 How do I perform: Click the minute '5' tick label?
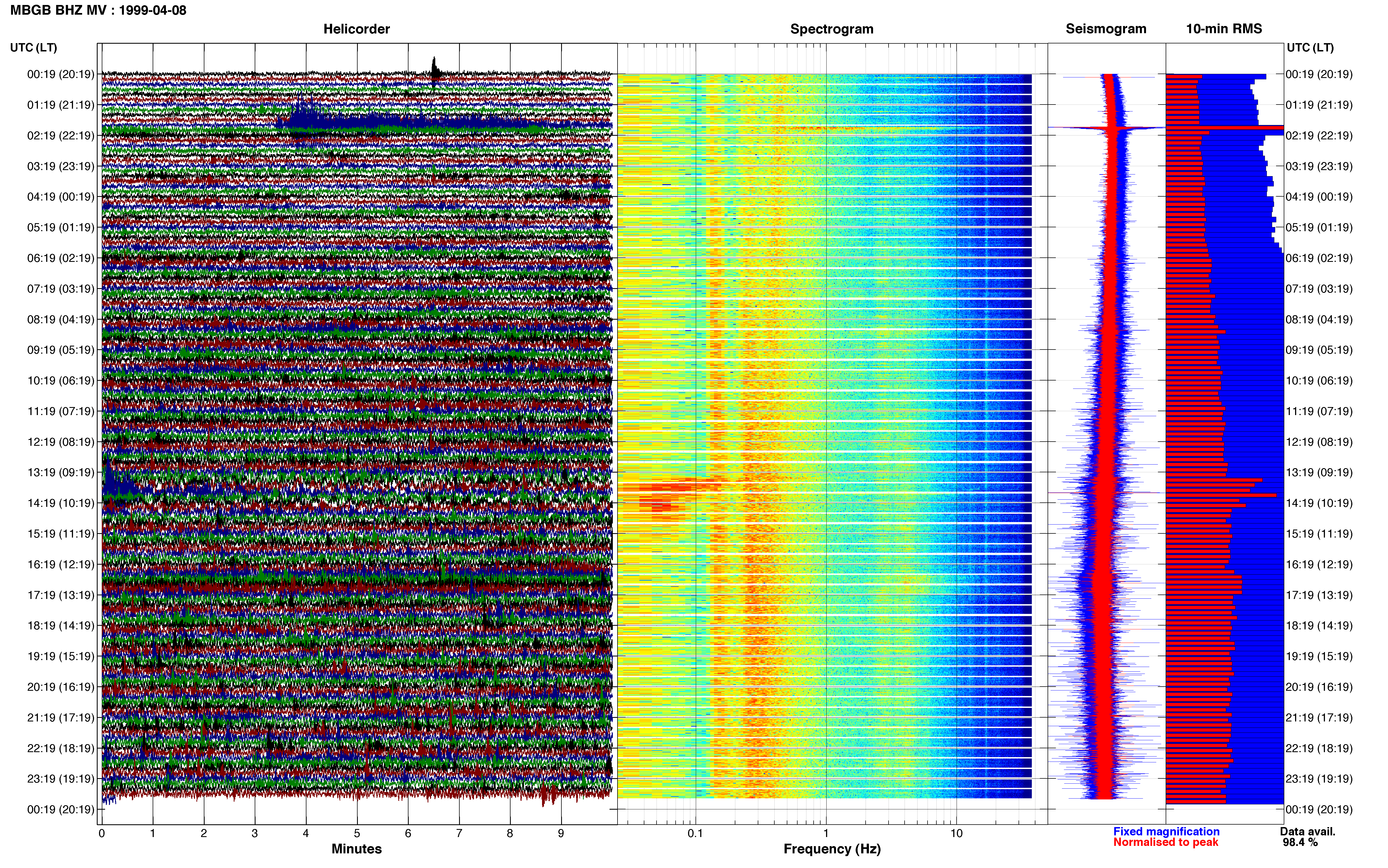pyautogui.click(x=357, y=833)
